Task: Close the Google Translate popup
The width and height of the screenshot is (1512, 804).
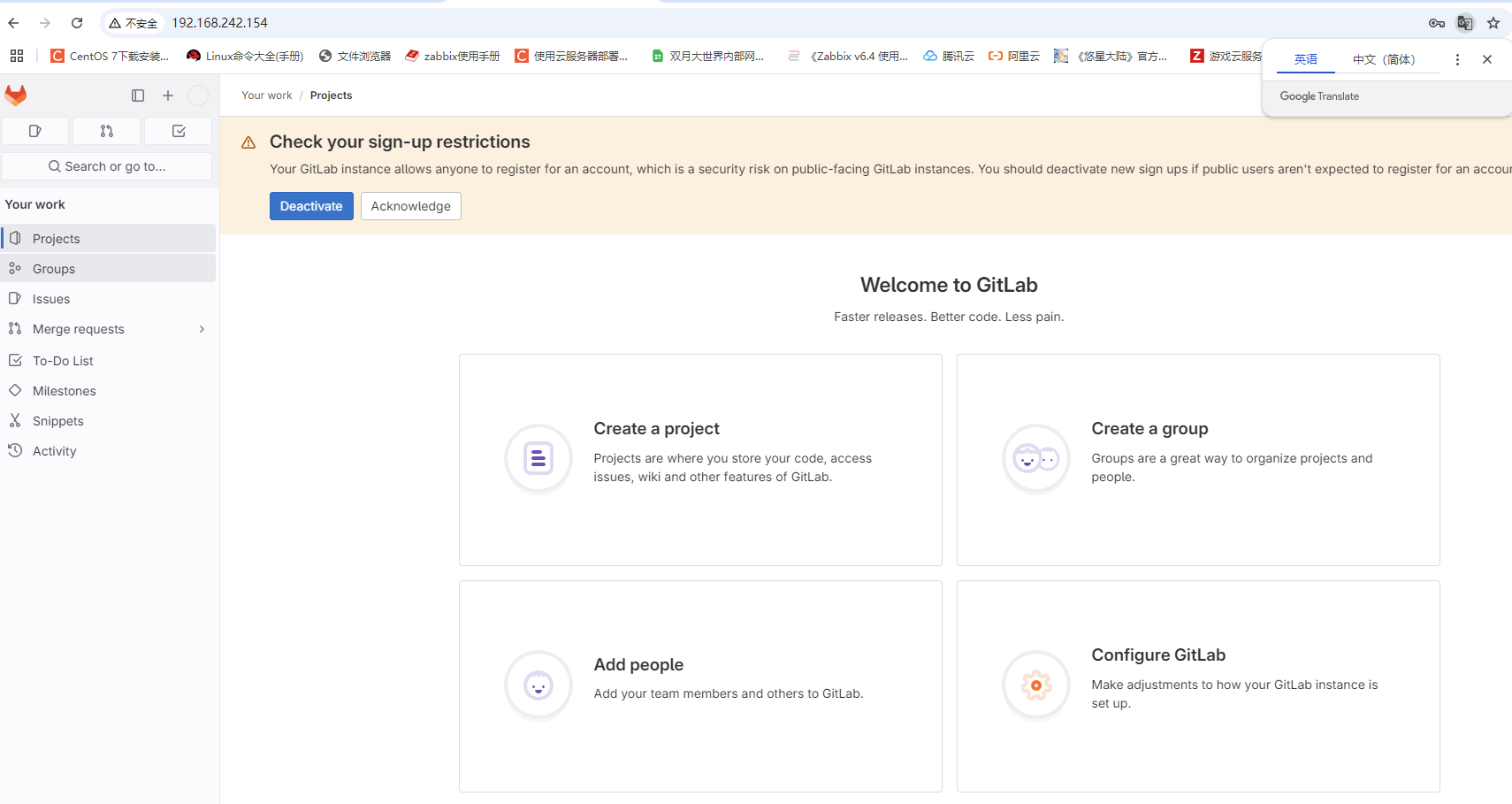Action: click(x=1487, y=59)
